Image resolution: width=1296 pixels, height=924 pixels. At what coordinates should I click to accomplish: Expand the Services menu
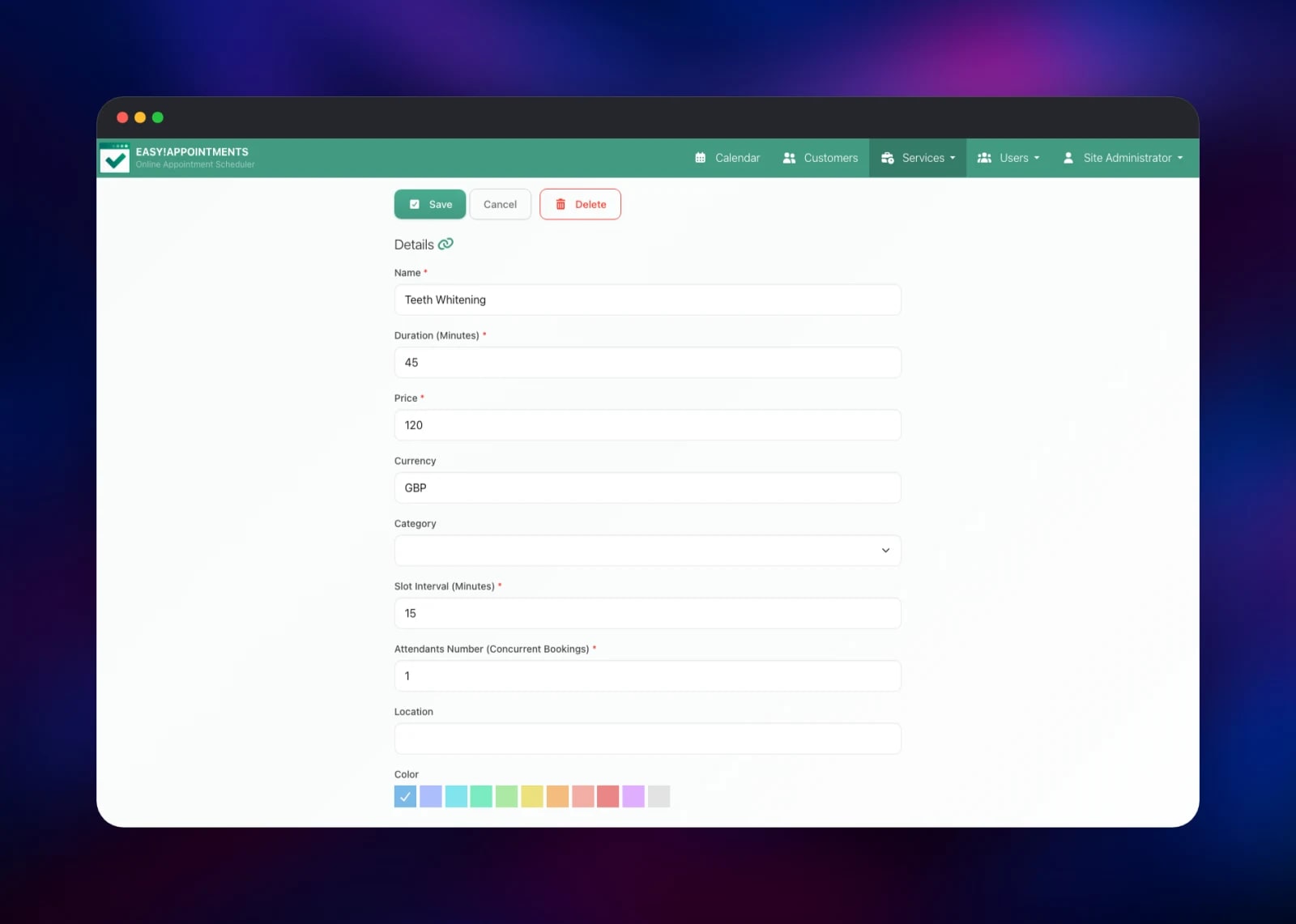(x=918, y=158)
